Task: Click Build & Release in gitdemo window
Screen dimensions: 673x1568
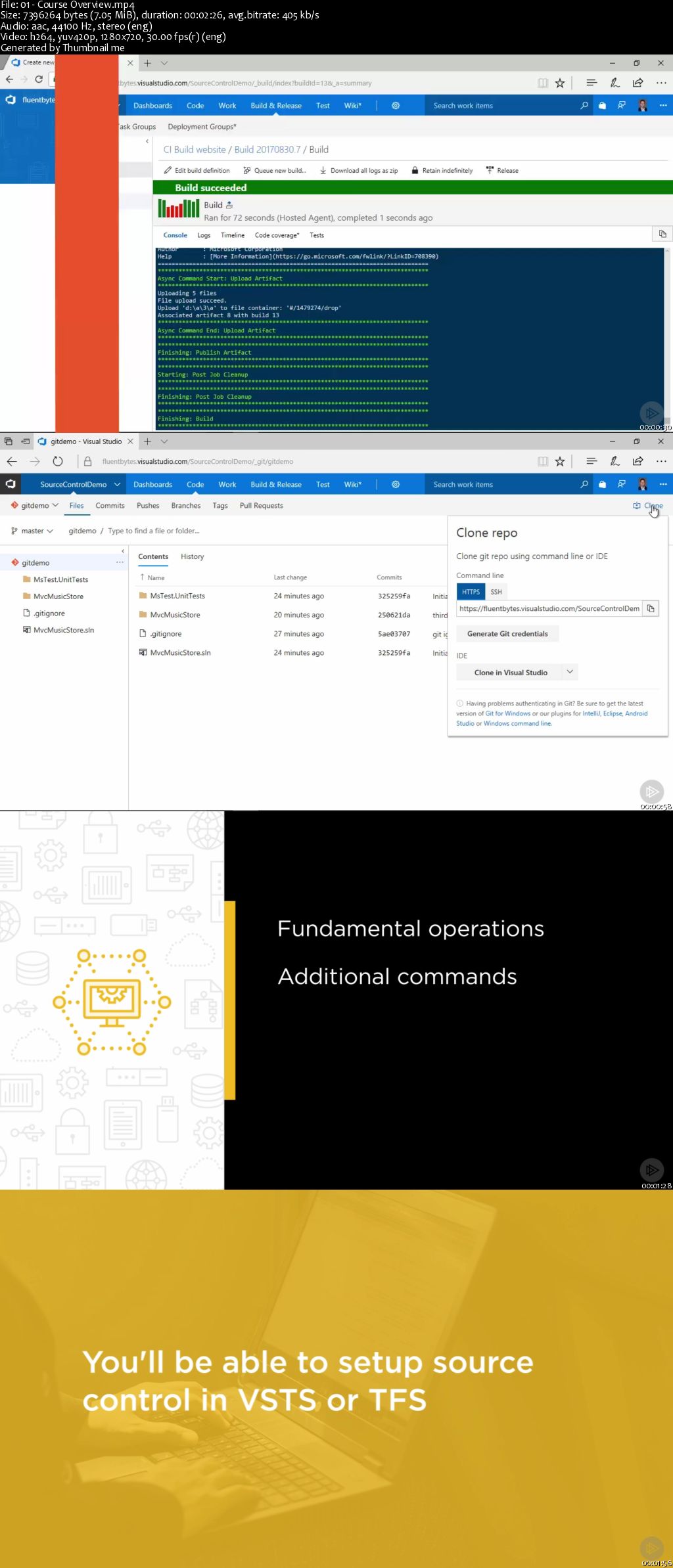Action: [276, 484]
